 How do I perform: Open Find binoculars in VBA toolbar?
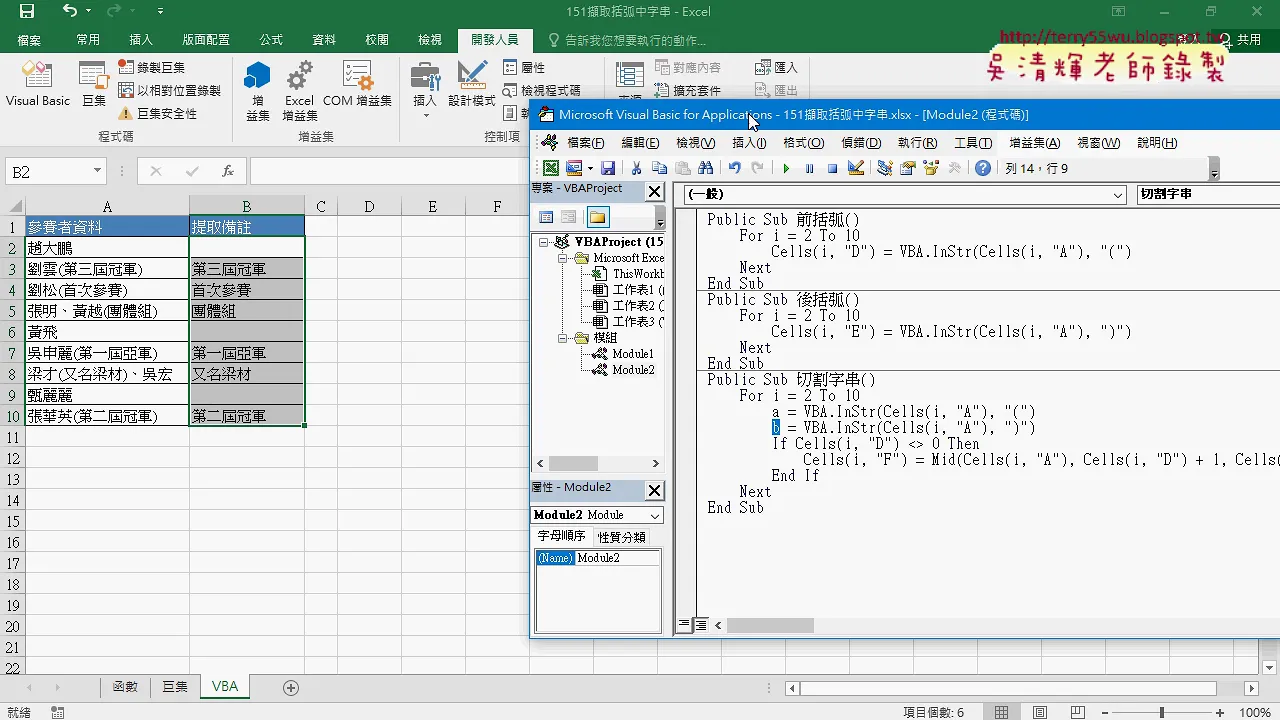pos(706,168)
